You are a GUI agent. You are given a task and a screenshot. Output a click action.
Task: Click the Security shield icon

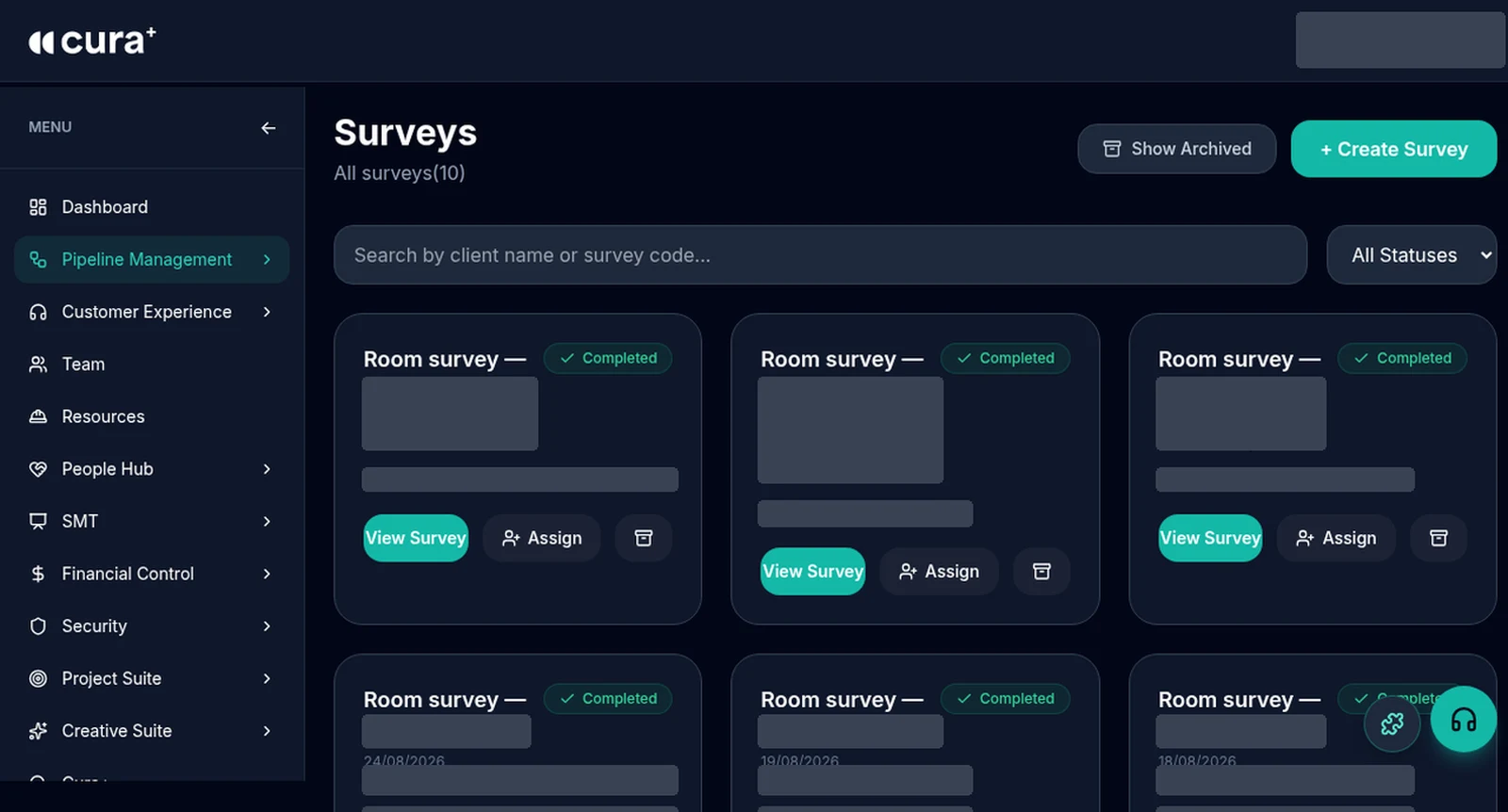click(x=38, y=625)
